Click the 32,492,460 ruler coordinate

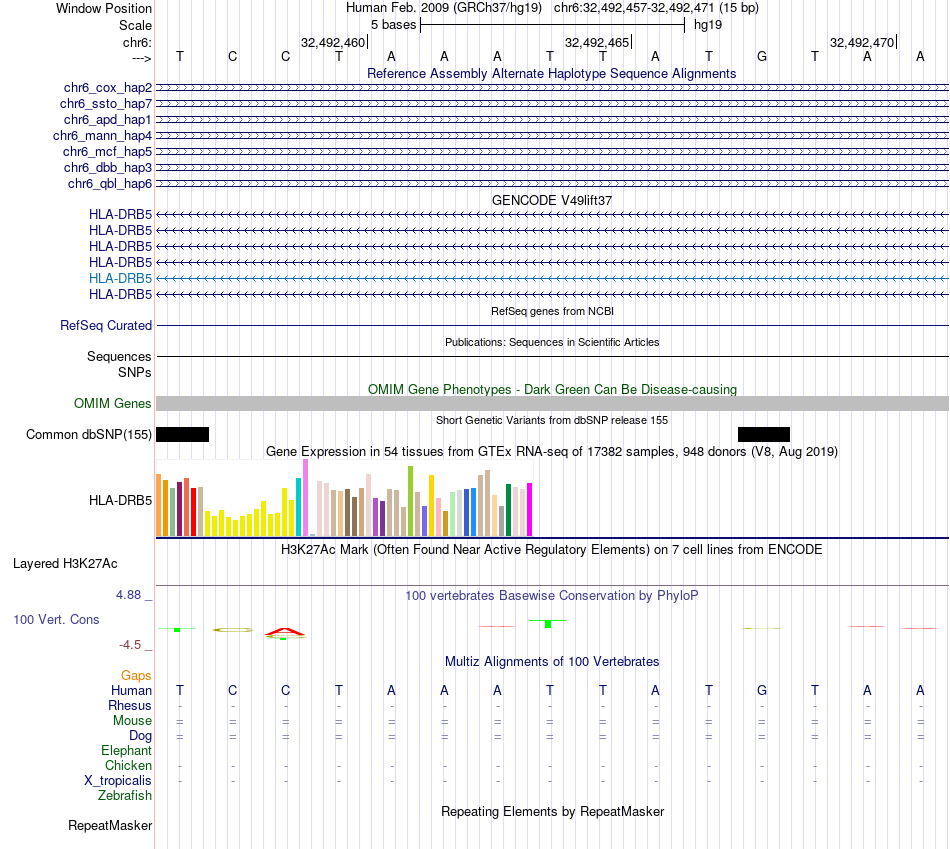pyautogui.click(x=333, y=43)
